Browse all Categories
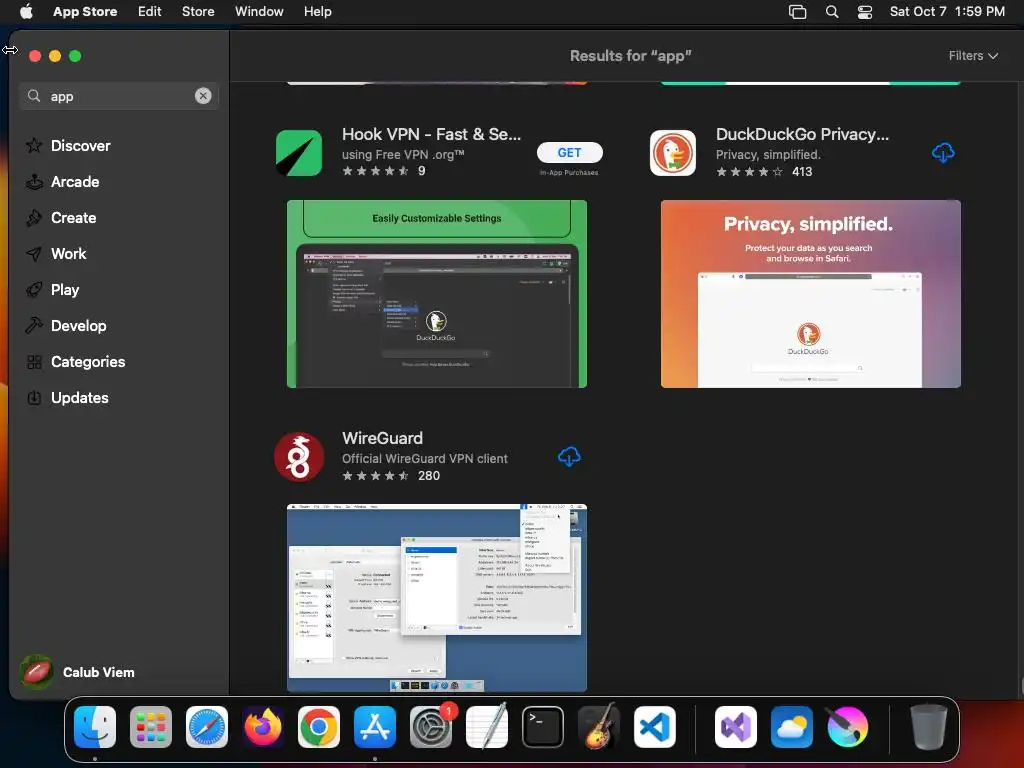 [x=75, y=362]
